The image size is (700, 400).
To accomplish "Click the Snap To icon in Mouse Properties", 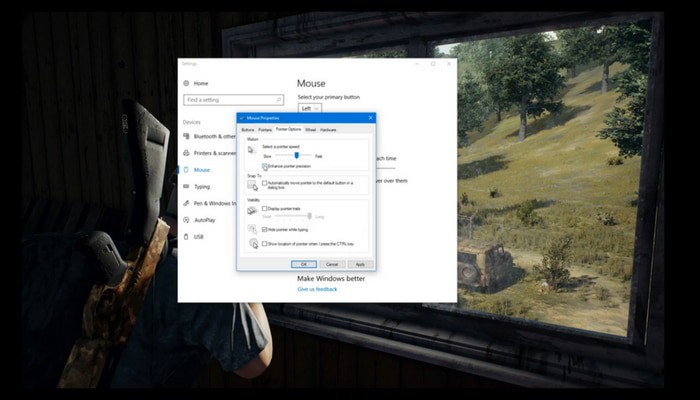I will [x=253, y=185].
